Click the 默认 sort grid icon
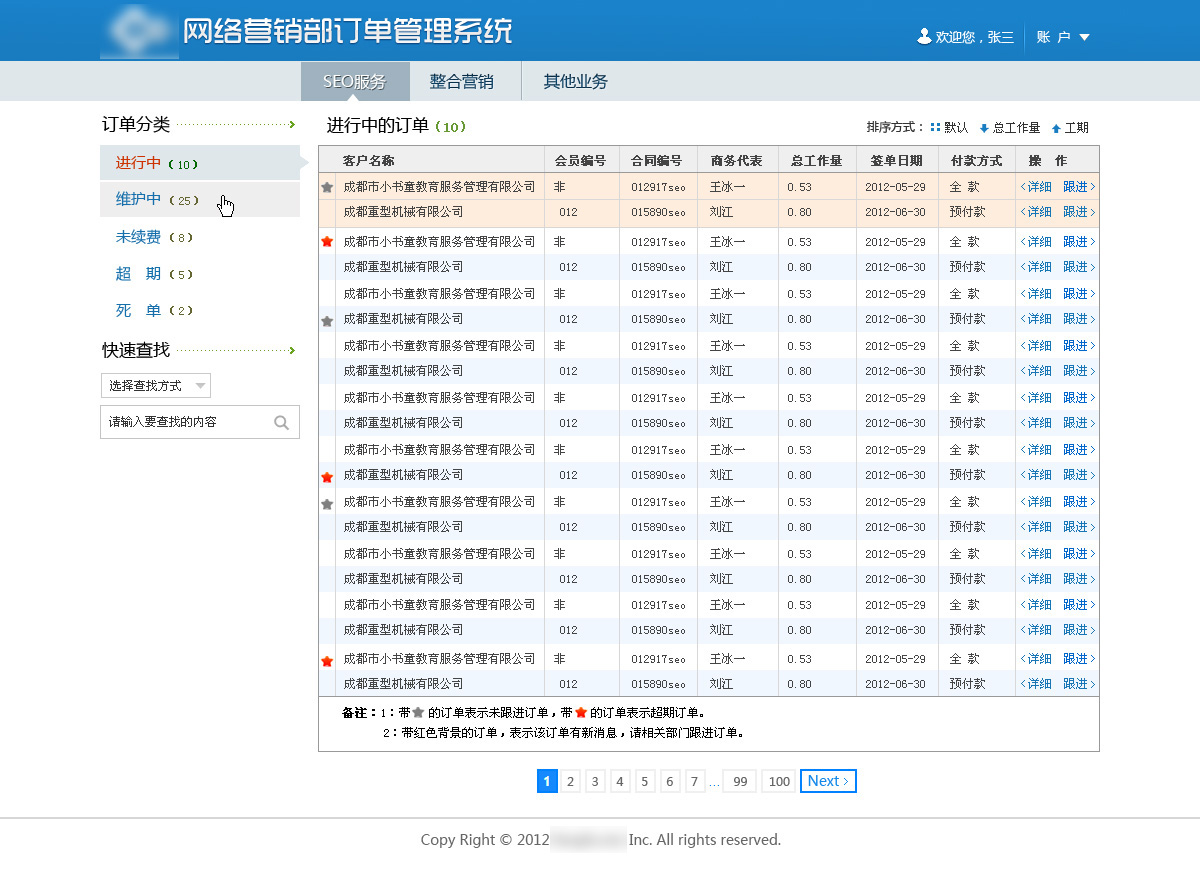Screen dimensions: 1200x893 tap(935, 128)
